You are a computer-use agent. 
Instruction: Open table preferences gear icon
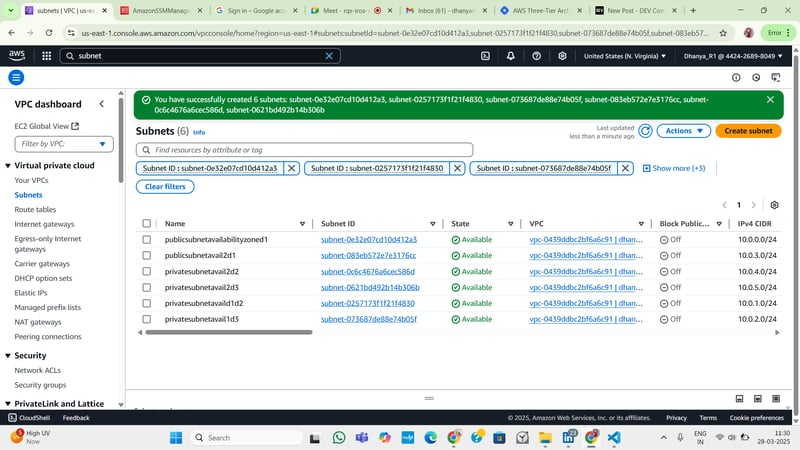tap(774, 205)
